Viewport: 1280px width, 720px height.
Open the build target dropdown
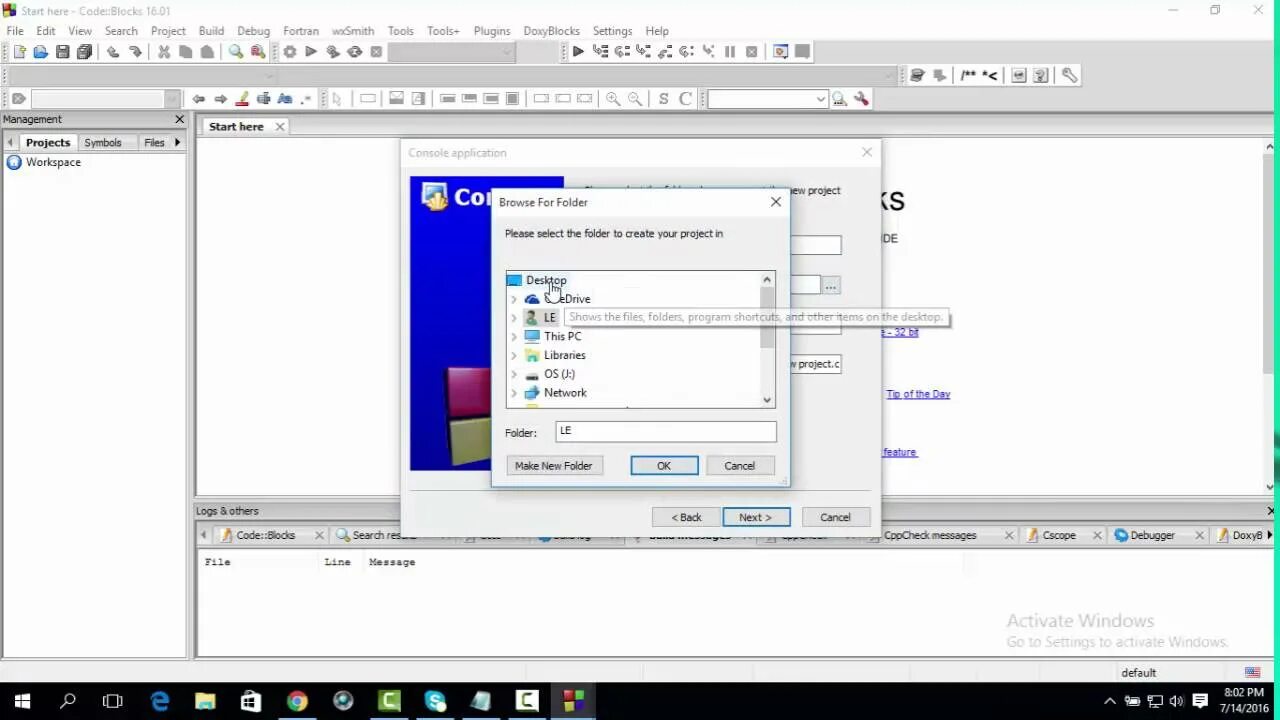[507, 52]
